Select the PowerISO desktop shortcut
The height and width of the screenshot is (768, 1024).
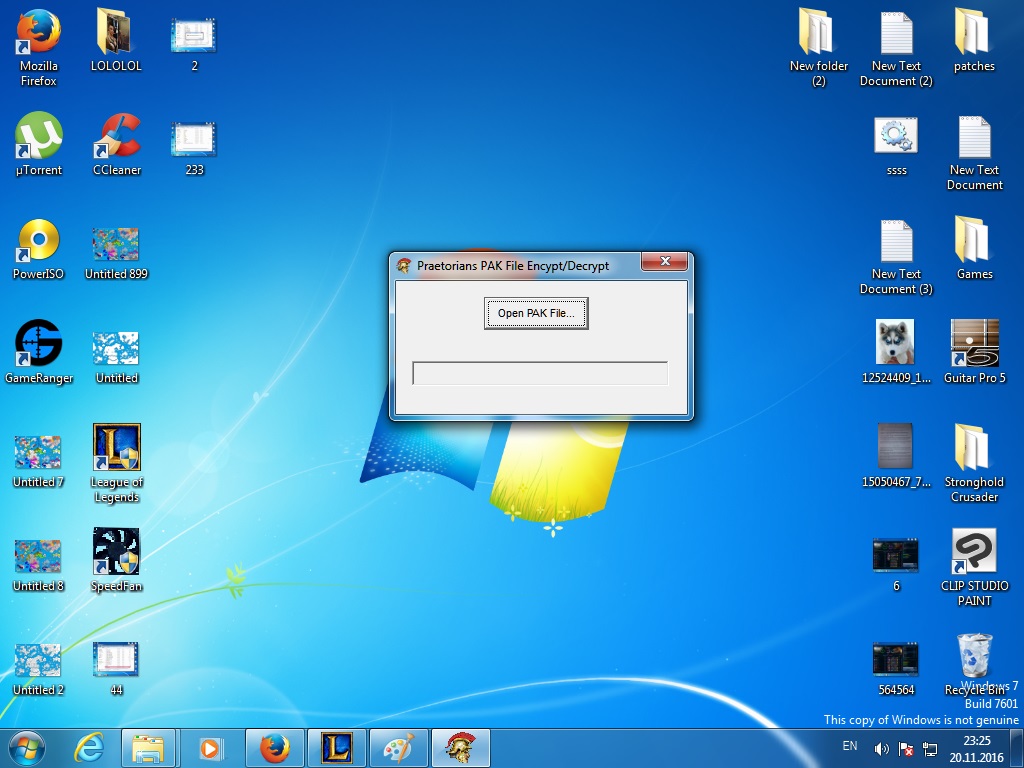(x=39, y=249)
